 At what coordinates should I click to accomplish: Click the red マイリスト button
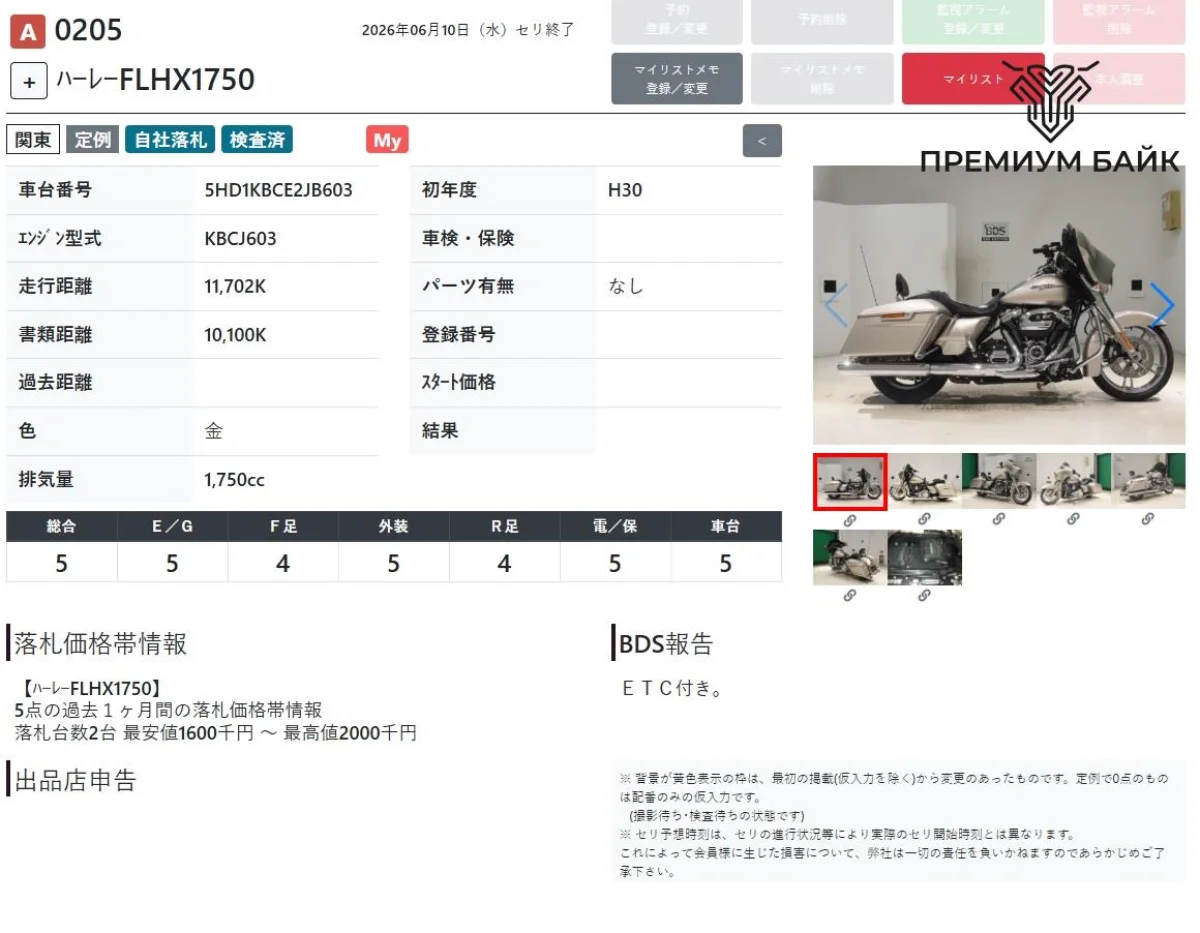[973, 79]
